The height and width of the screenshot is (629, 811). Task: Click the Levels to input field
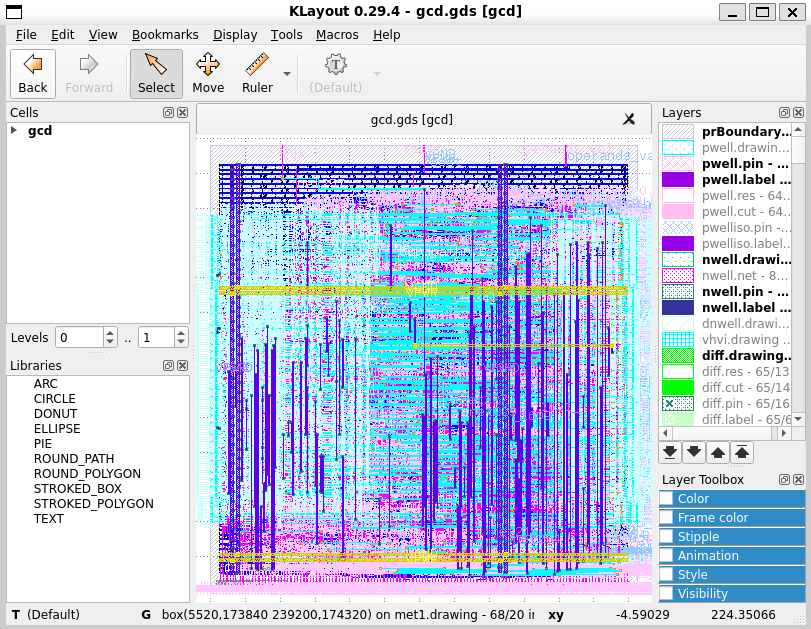pyautogui.click(x=156, y=338)
